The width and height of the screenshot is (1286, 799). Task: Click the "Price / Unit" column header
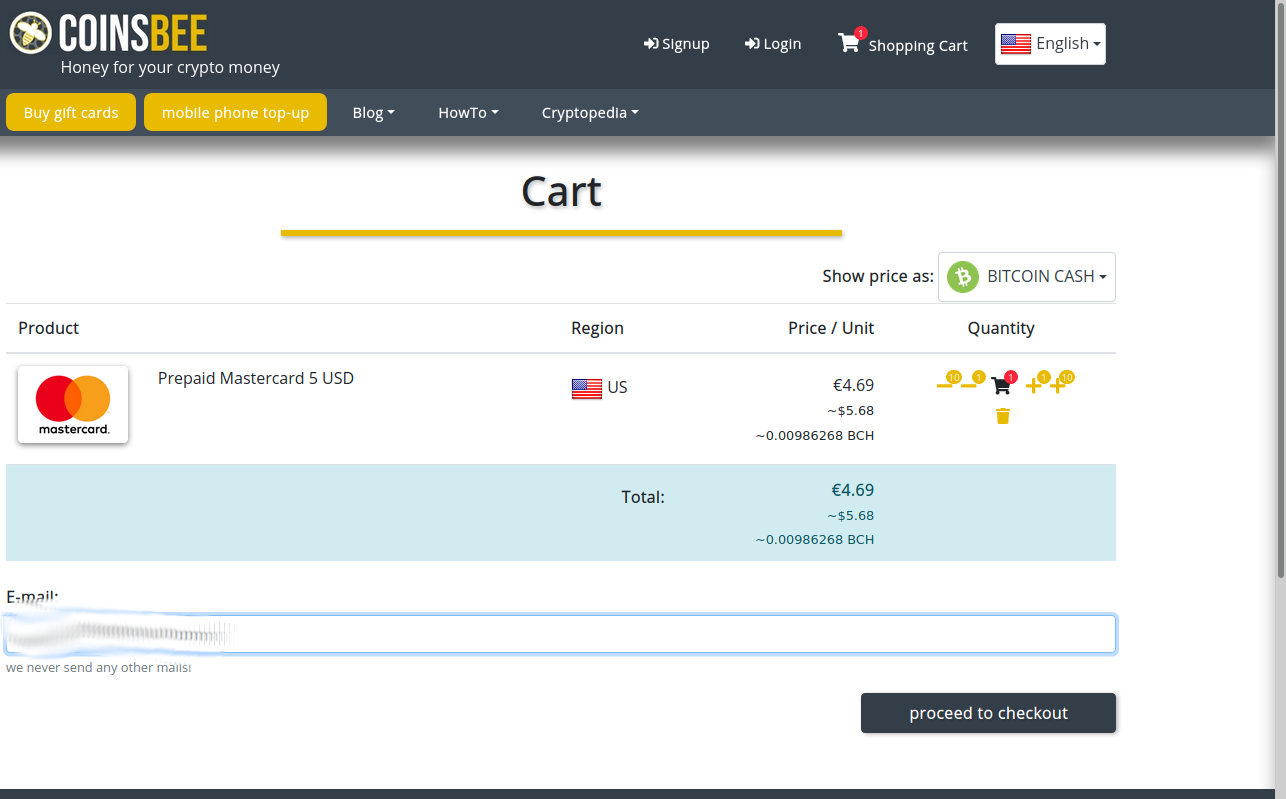point(831,328)
